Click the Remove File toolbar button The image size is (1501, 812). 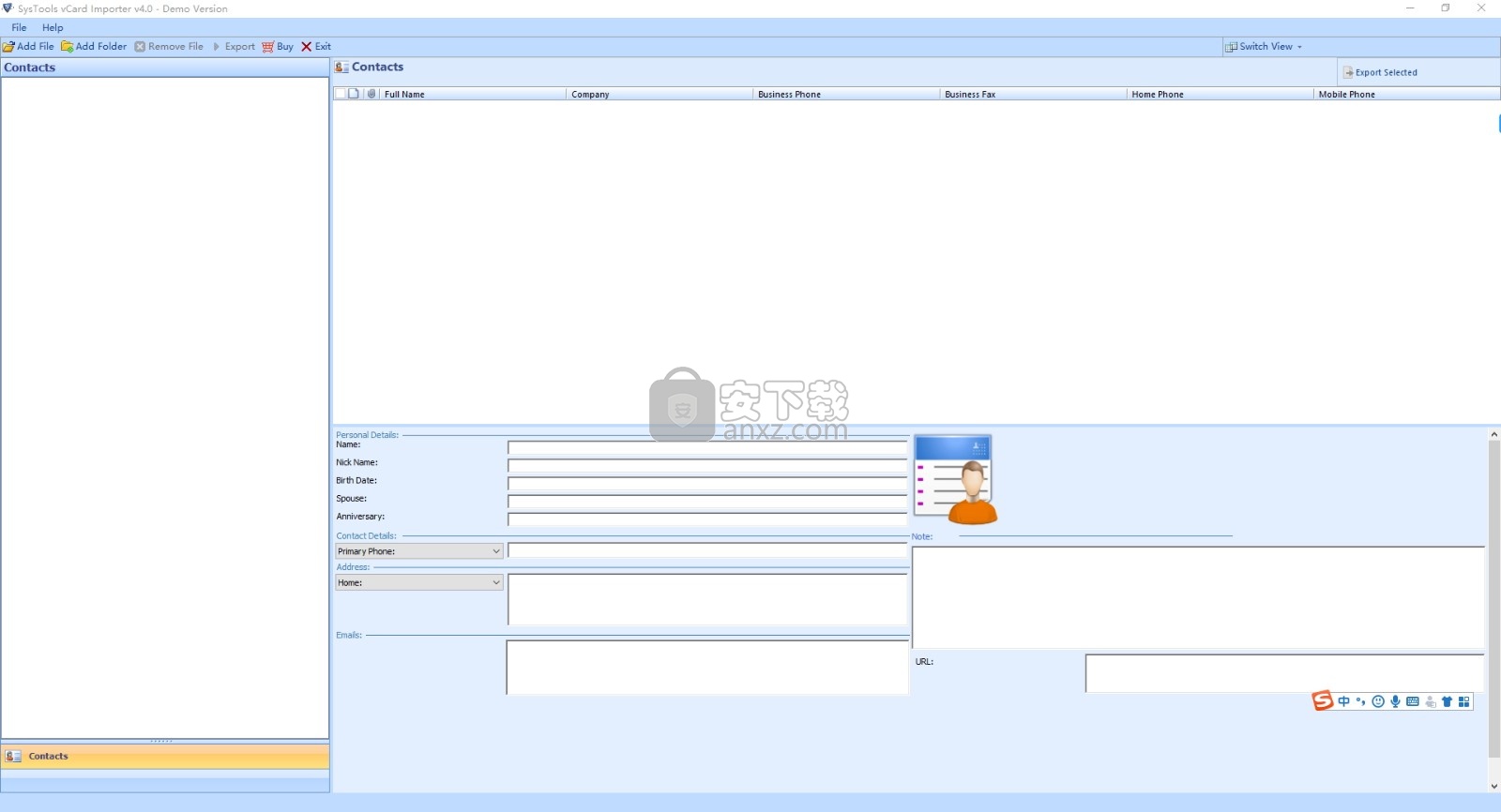point(169,46)
